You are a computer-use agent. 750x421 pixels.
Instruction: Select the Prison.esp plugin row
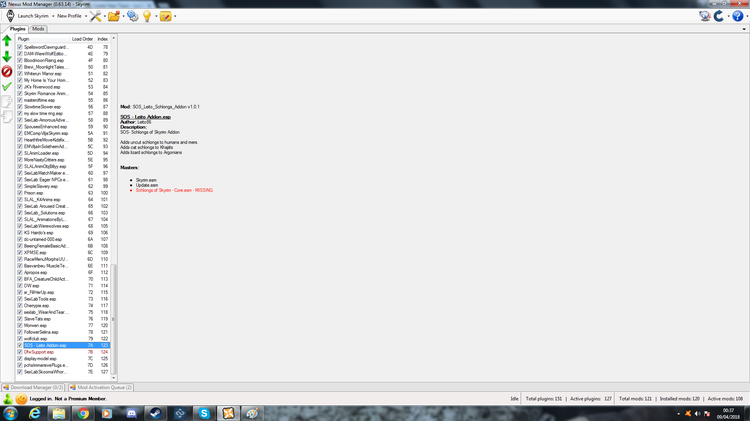[63, 193]
